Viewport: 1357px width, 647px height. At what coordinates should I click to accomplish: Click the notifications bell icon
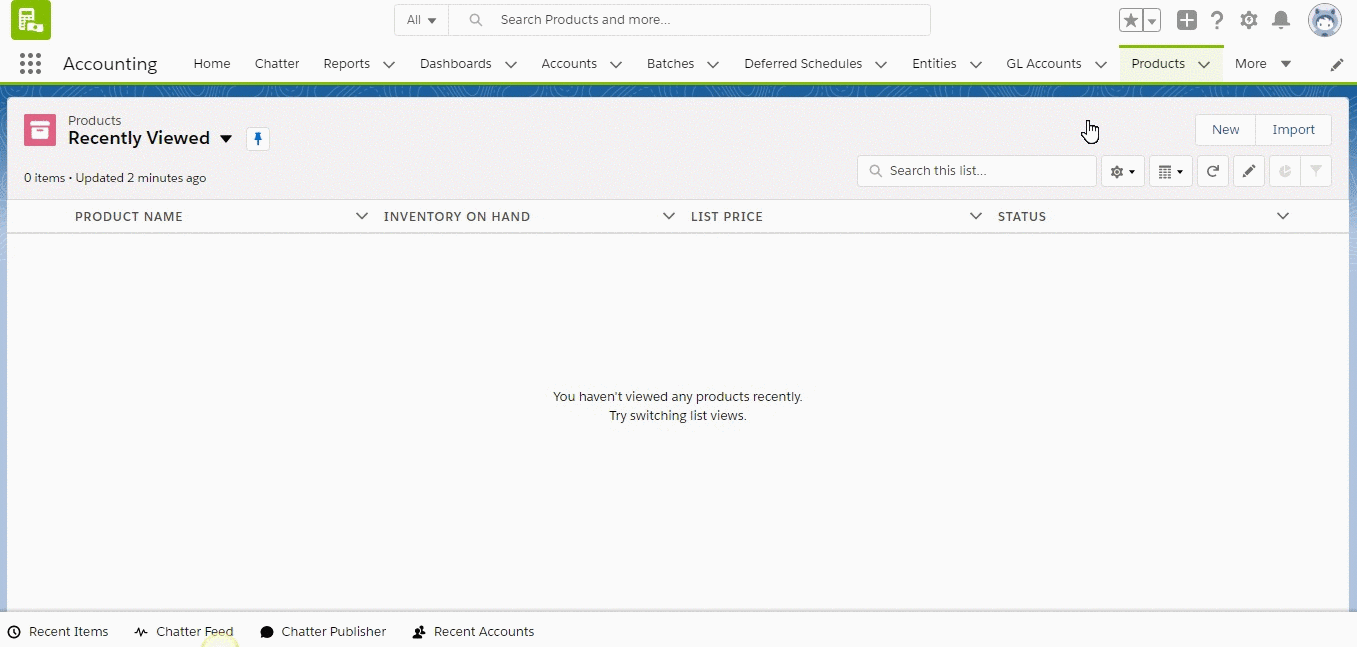[x=1280, y=20]
